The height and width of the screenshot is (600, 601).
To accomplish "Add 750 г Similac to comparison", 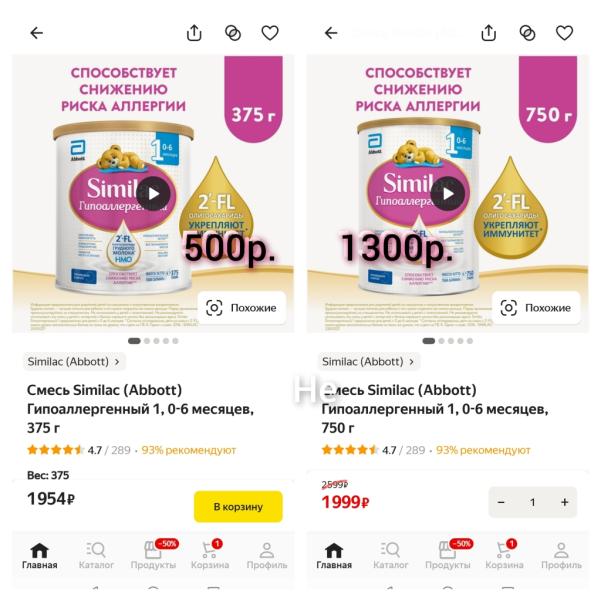I will click(x=527, y=33).
